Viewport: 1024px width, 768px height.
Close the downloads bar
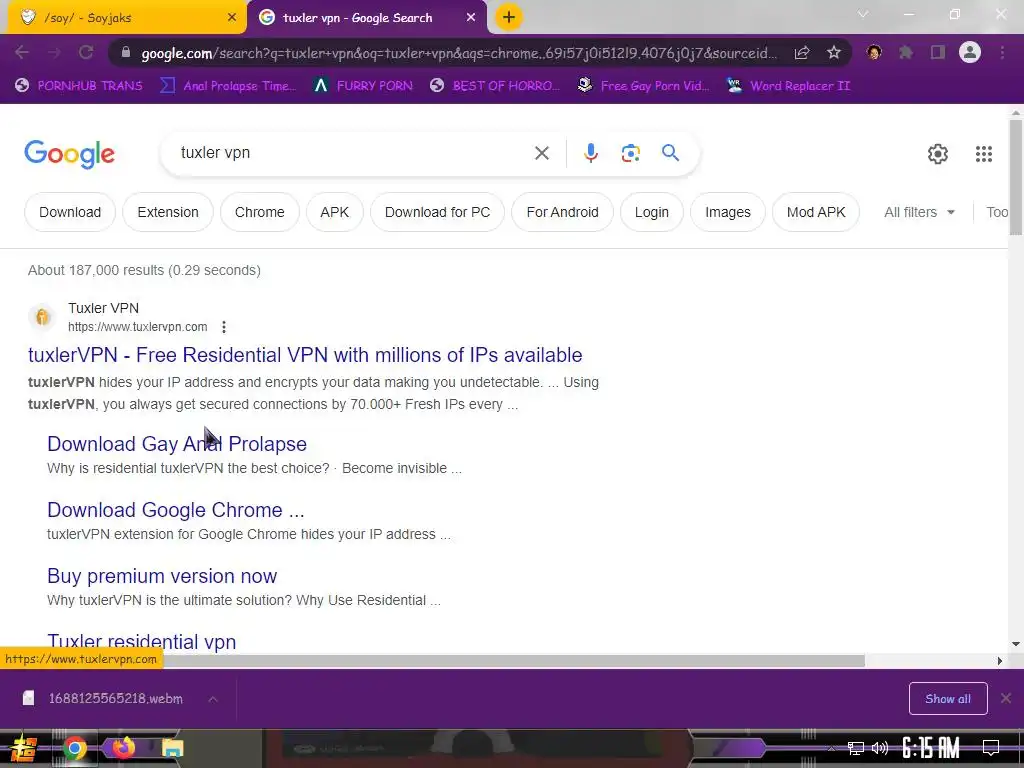click(1006, 698)
